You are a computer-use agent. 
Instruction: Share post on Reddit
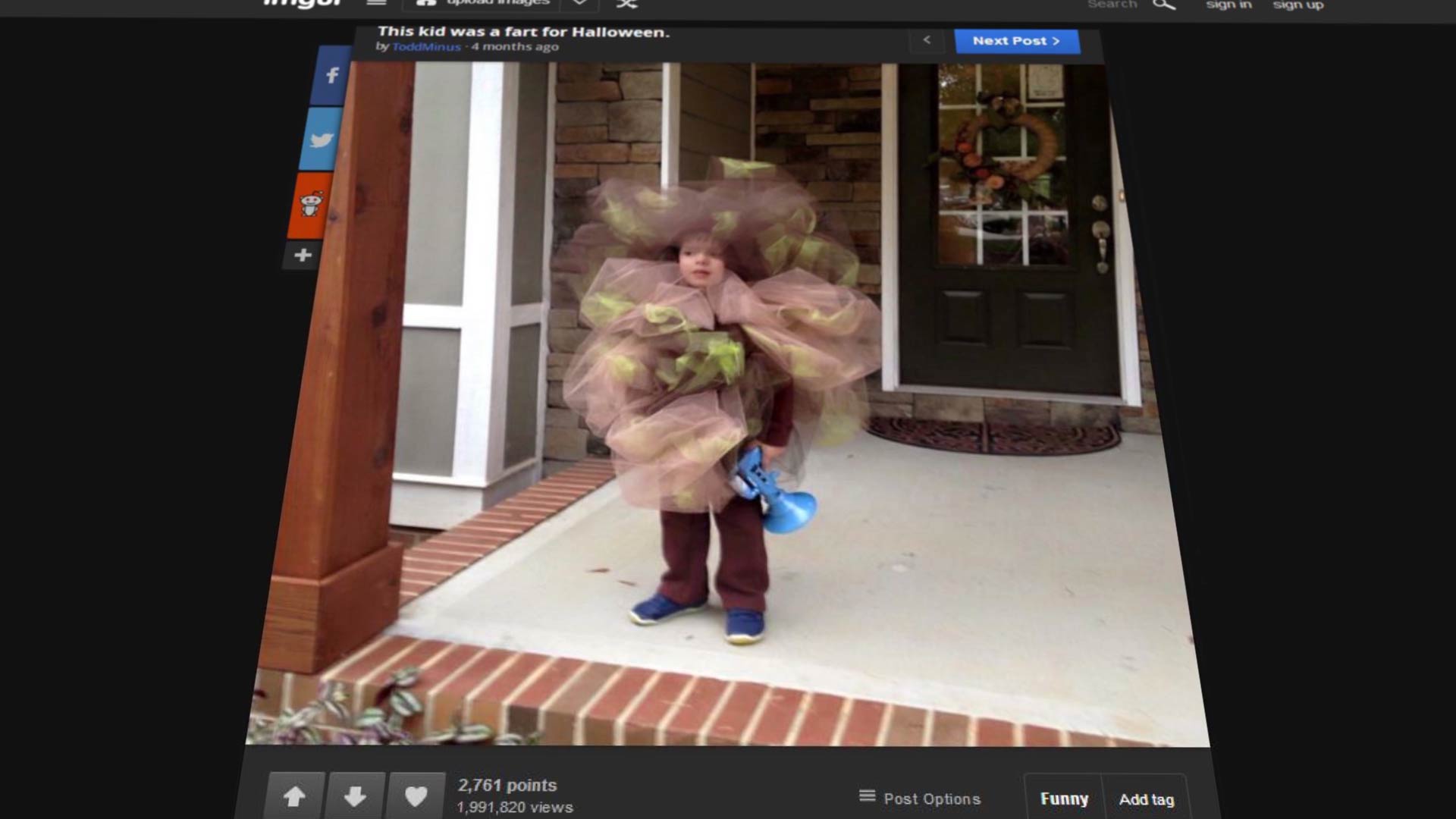(x=311, y=205)
